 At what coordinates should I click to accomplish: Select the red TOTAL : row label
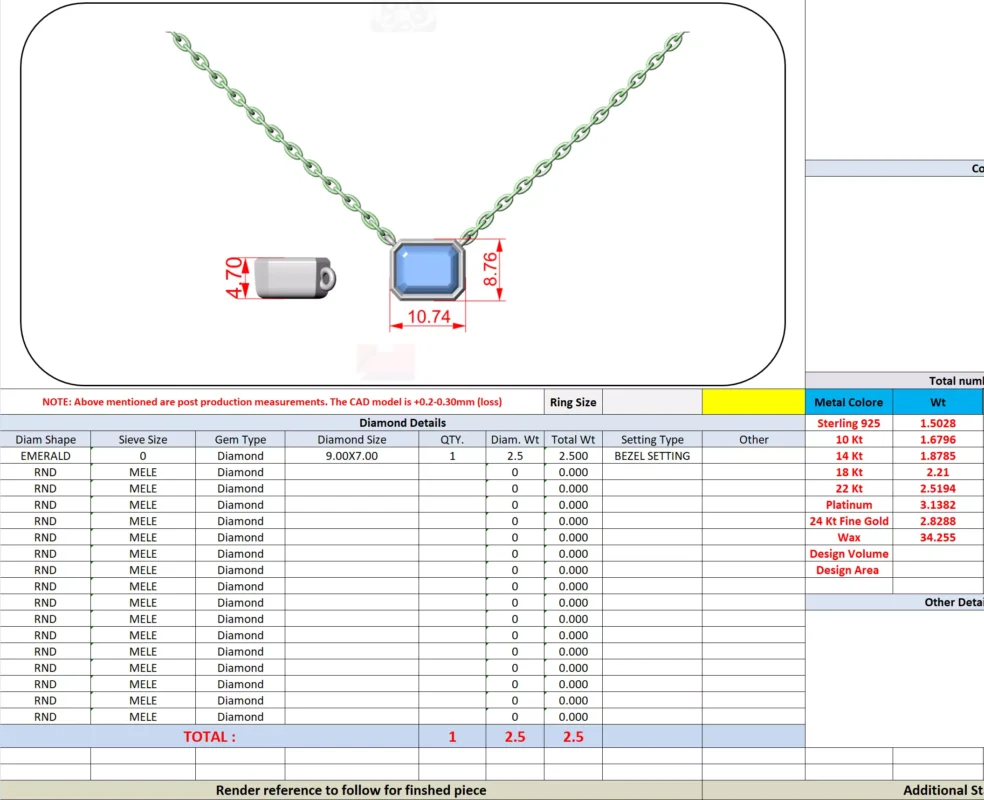209,736
